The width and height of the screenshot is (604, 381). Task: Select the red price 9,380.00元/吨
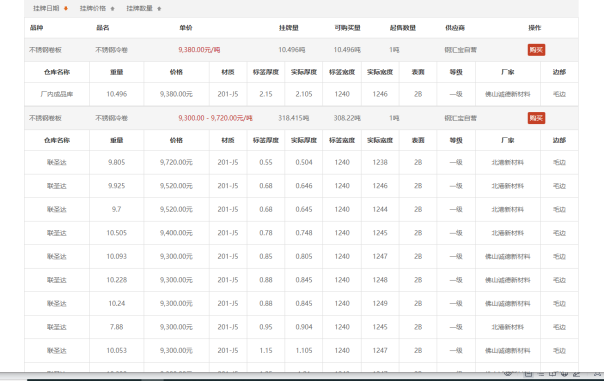[x=199, y=50]
